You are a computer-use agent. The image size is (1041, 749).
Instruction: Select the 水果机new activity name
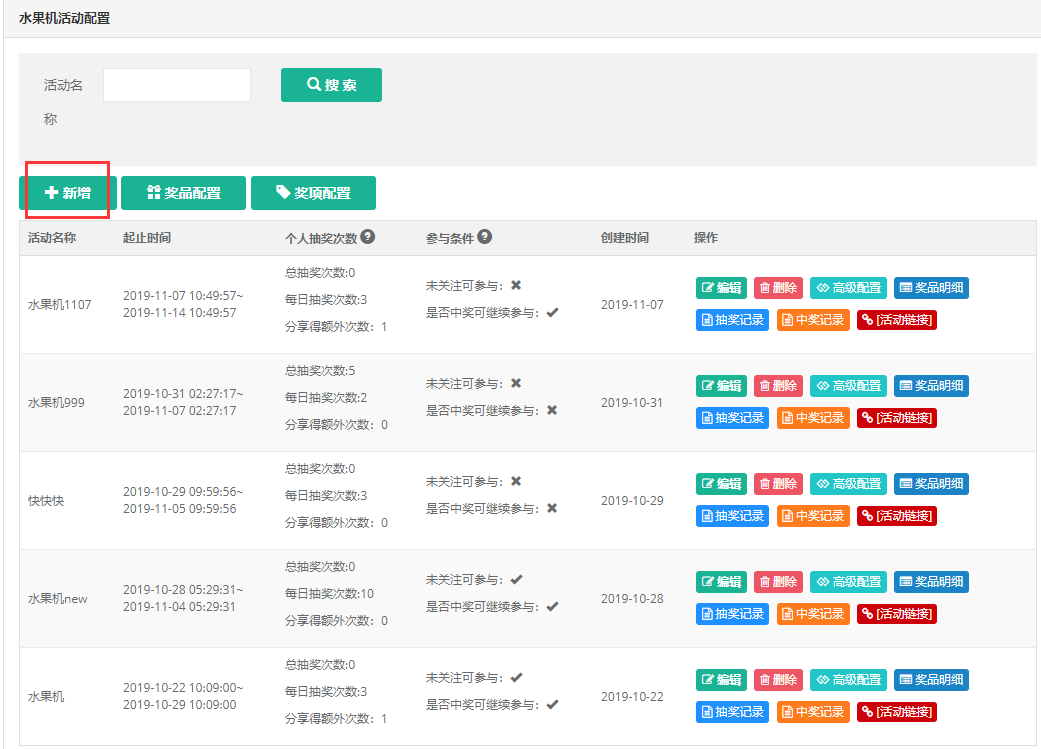pos(58,599)
